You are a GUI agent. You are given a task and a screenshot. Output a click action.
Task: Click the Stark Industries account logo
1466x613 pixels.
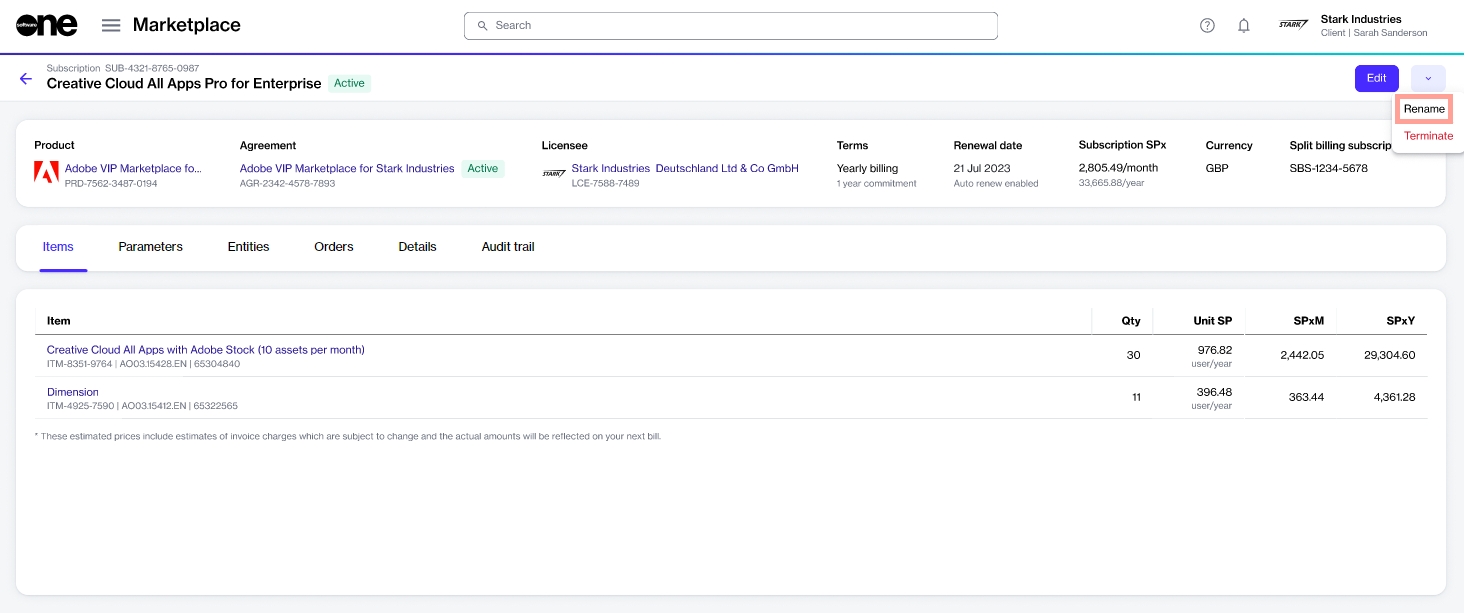click(x=1294, y=25)
